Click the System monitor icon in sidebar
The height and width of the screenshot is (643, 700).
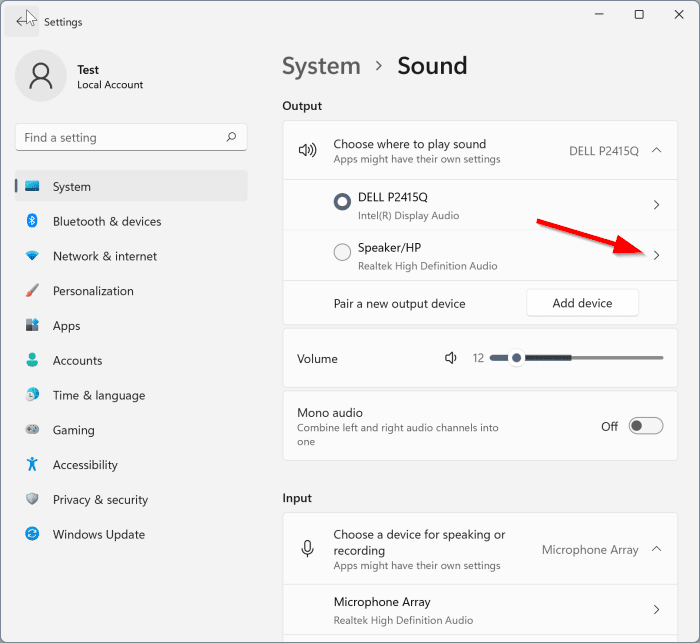[32, 186]
